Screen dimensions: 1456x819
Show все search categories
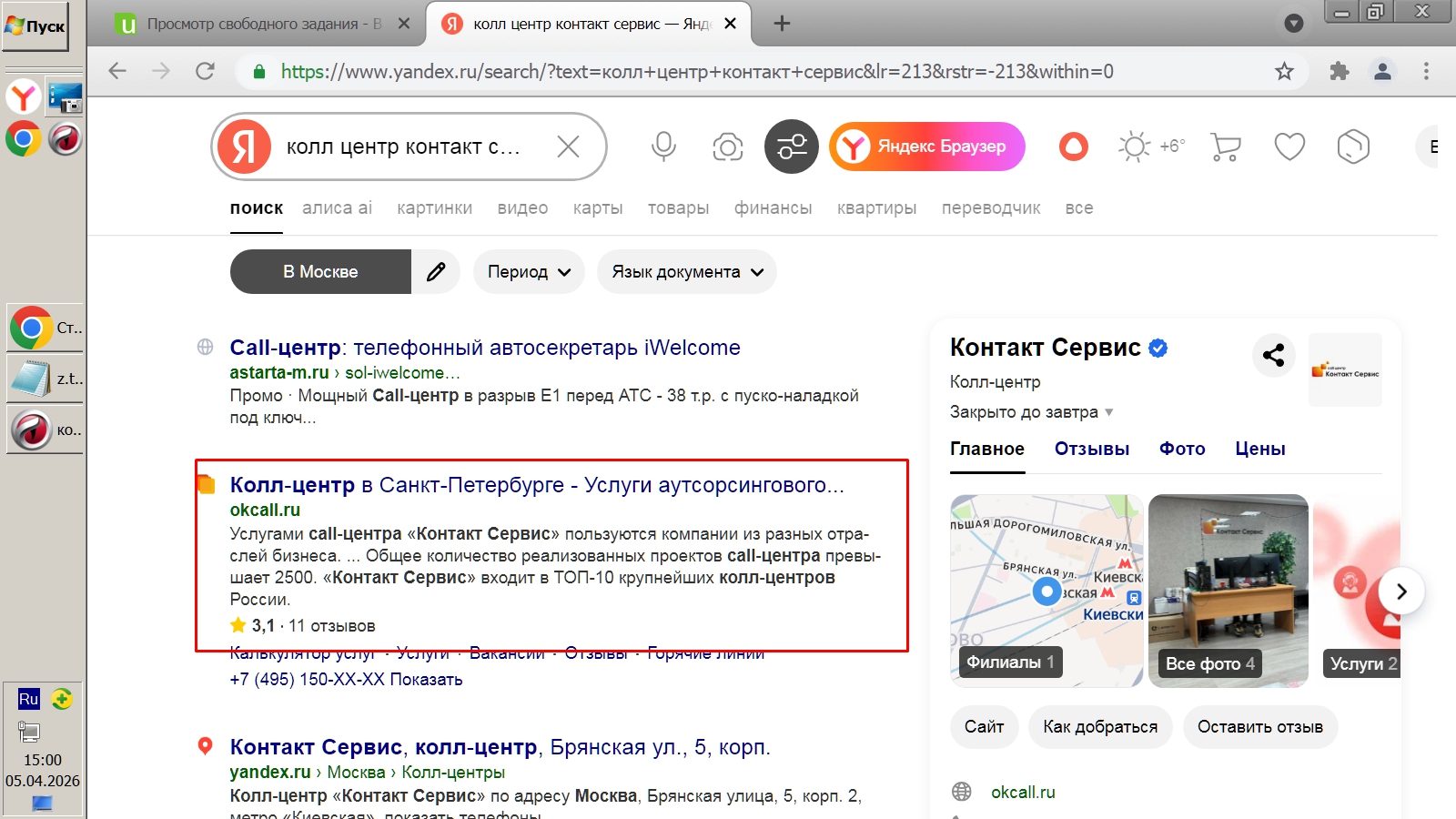point(1079,208)
